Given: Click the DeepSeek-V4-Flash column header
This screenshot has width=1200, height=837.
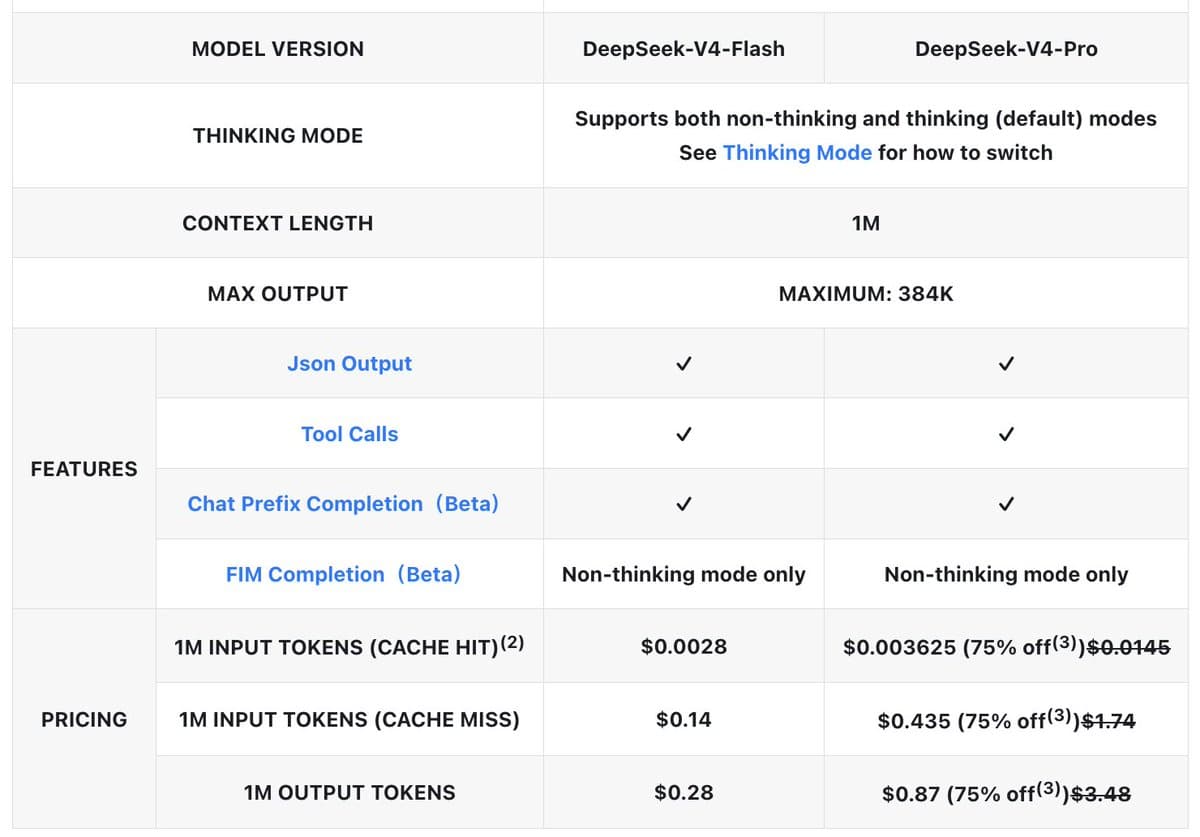Looking at the screenshot, I should click(684, 49).
